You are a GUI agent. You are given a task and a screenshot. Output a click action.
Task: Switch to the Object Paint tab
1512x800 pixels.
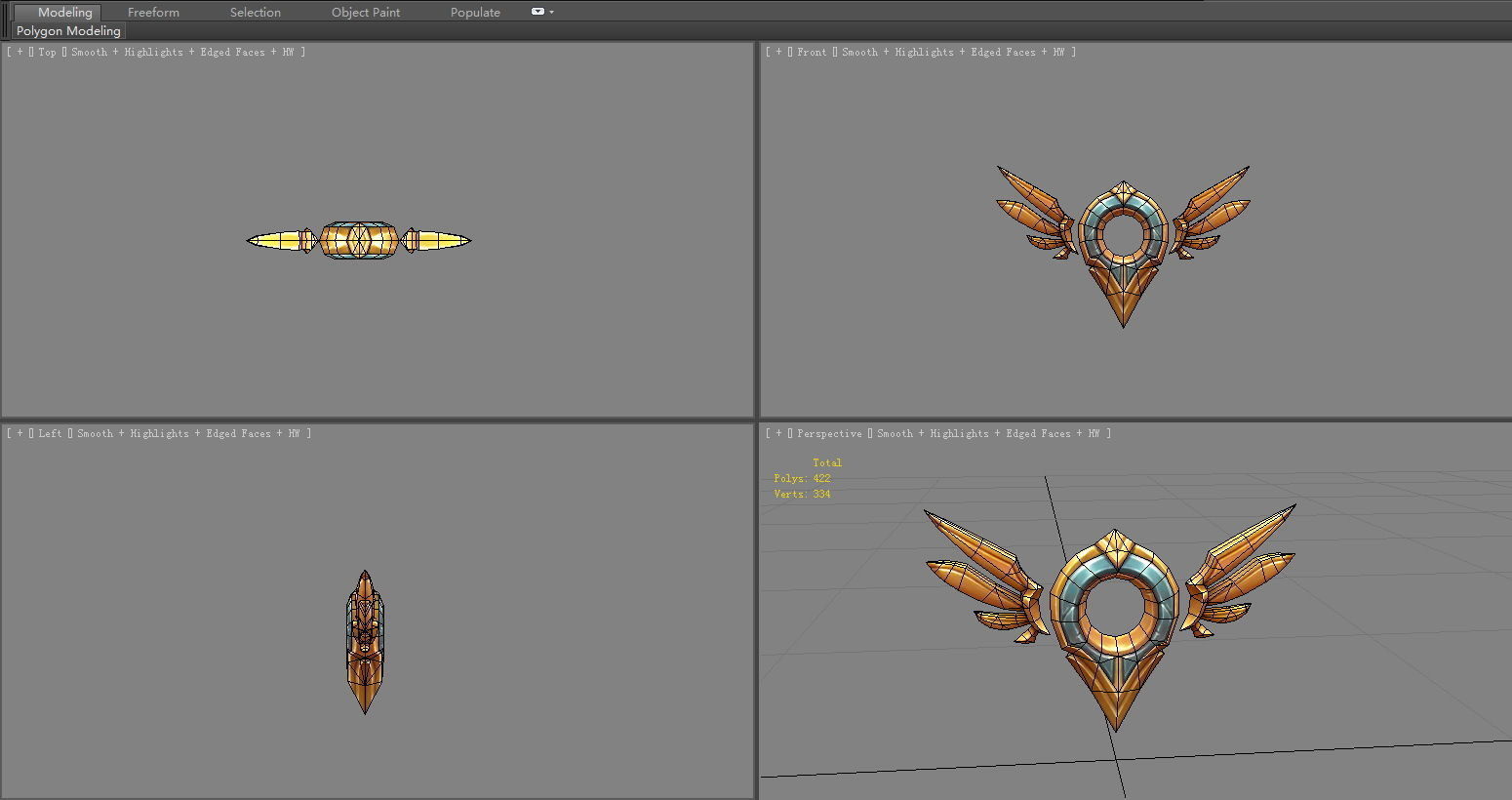pyautogui.click(x=366, y=12)
